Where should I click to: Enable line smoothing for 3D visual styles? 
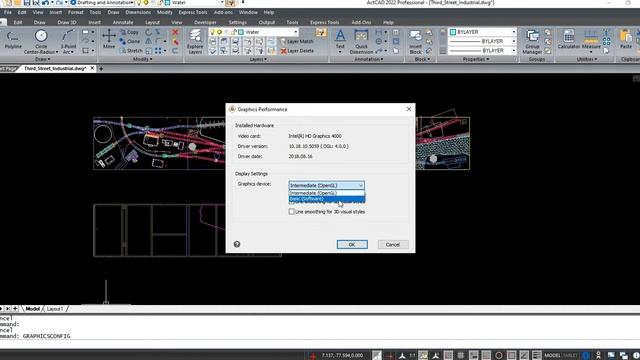tap(291, 211)
